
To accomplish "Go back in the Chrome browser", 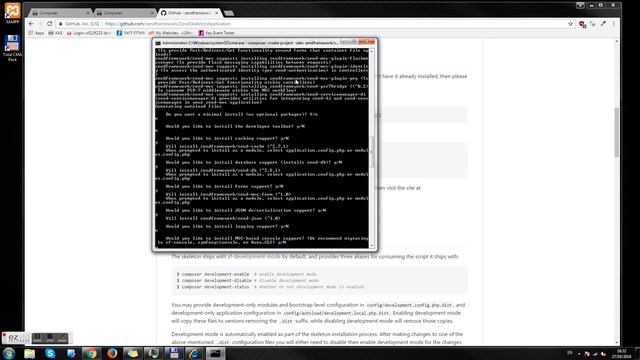I will [31, 24].
